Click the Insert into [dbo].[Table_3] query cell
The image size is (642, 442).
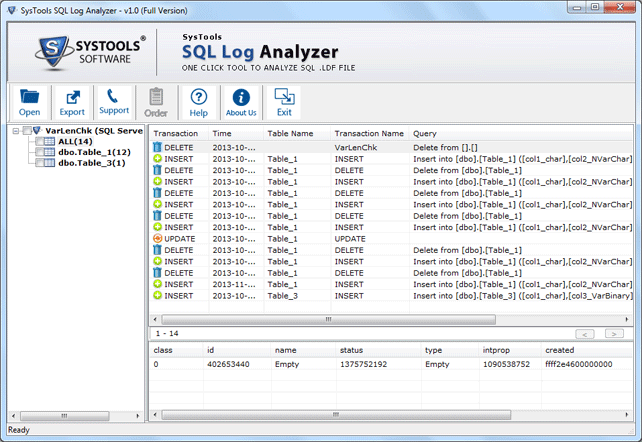coord(523,295)
